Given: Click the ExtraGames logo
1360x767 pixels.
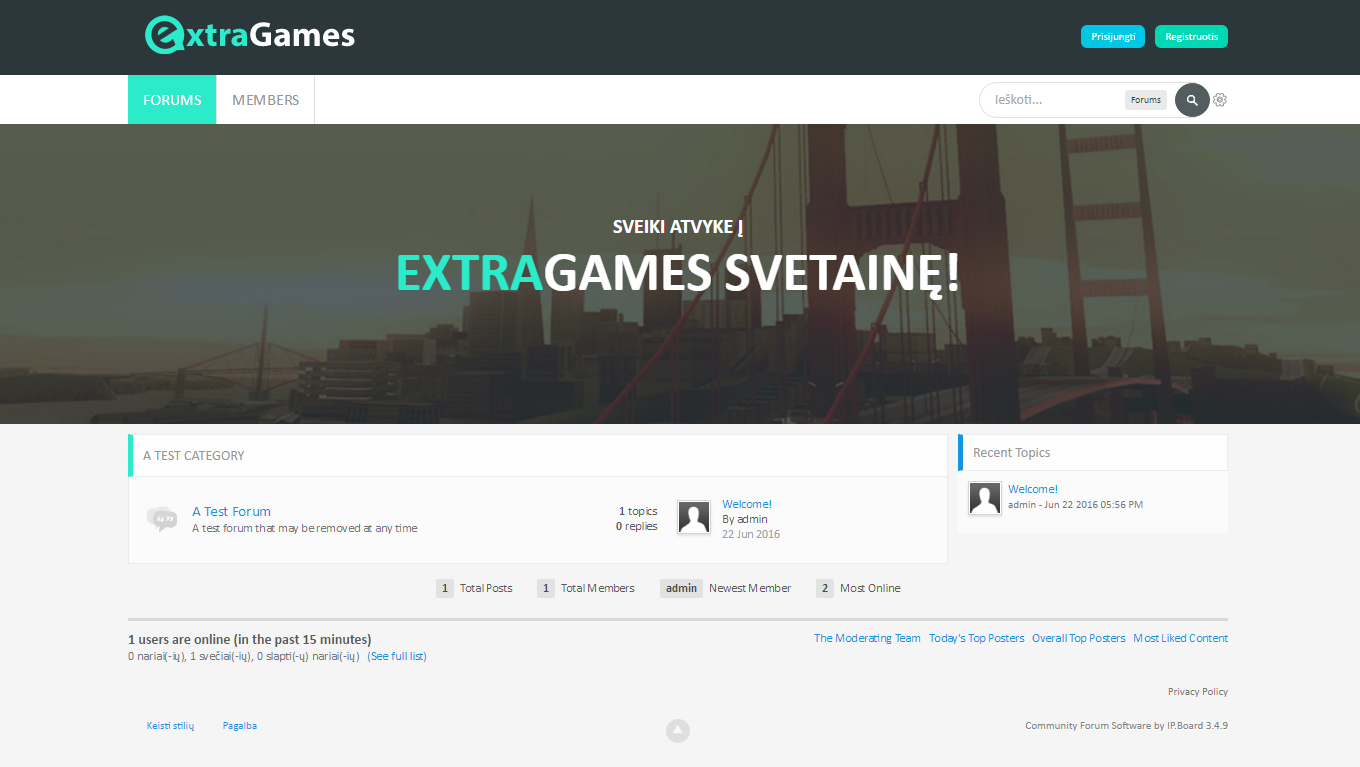Looking at the screenshot, I should [250, 35].
